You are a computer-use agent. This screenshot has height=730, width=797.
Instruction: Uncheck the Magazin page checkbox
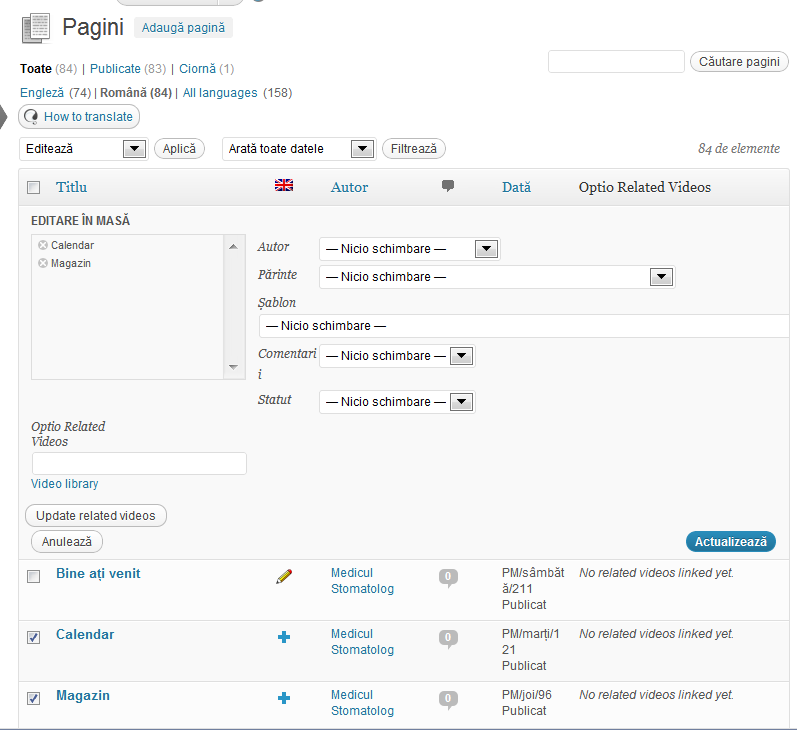[34, 698]
